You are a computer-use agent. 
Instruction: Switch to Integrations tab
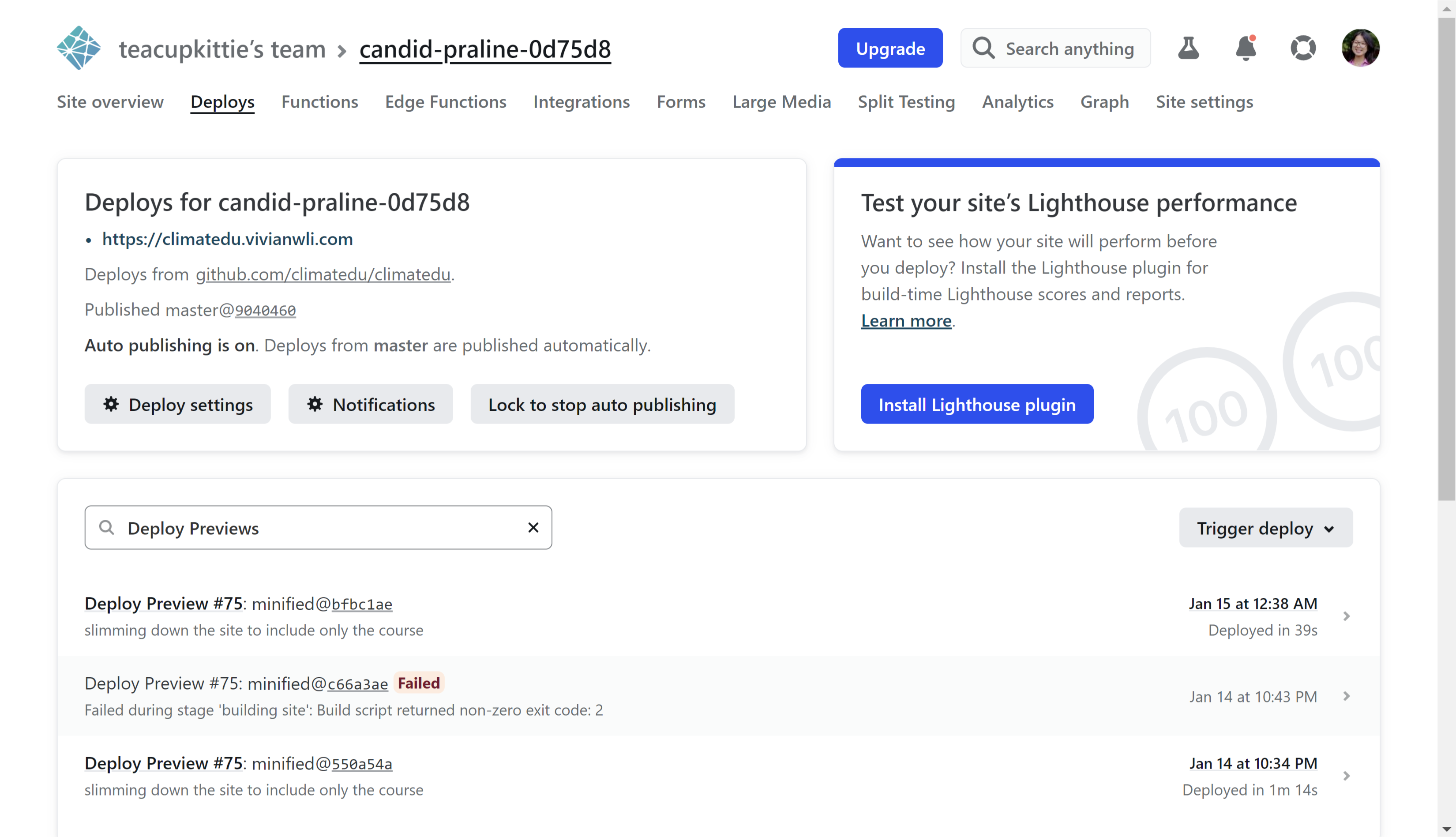(x=582, y=102)
